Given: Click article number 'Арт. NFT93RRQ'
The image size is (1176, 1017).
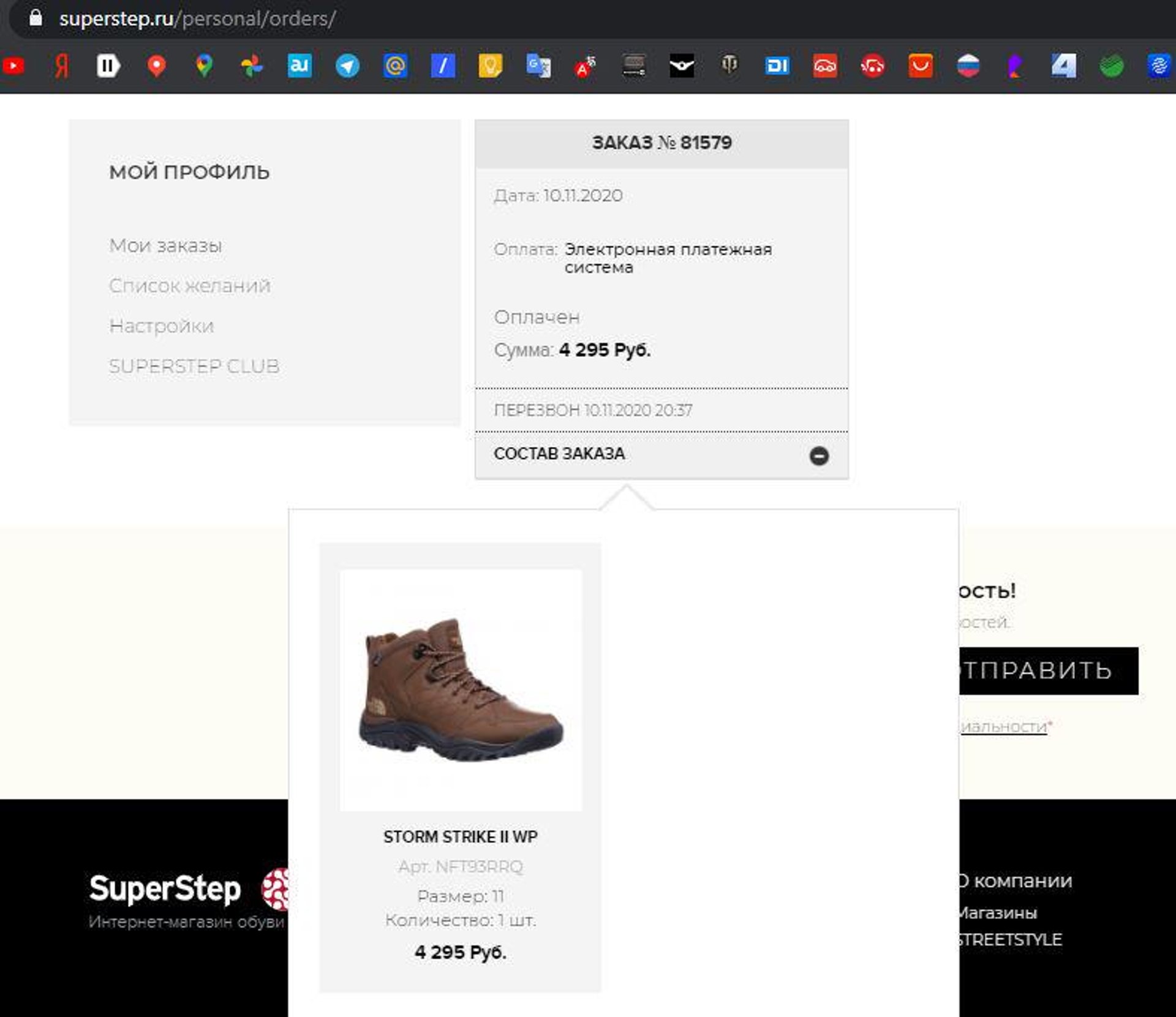Looking at the screenshot, I should pyautogui.click(x=461, y=866).
